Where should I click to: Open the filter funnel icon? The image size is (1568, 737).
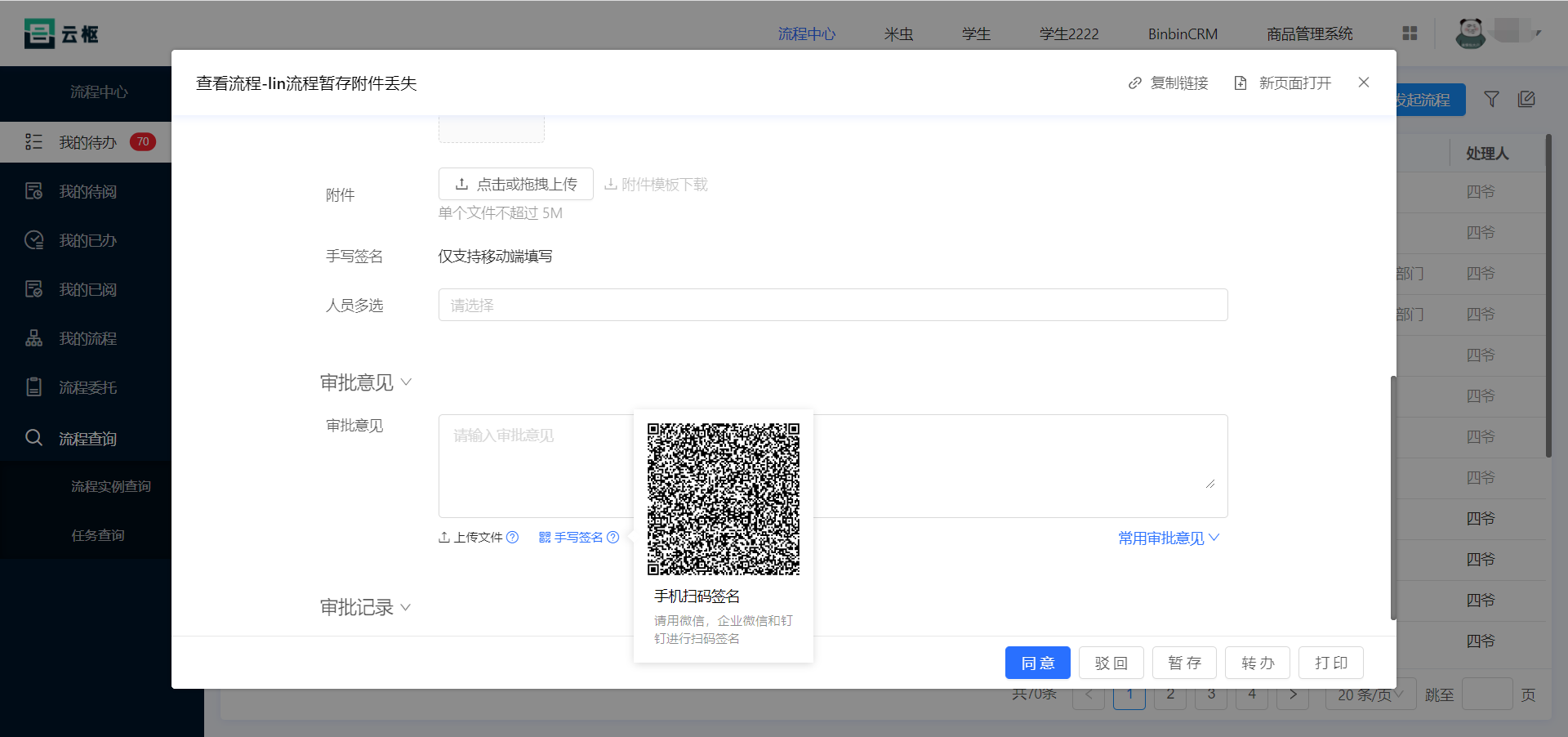(1491, 99)
